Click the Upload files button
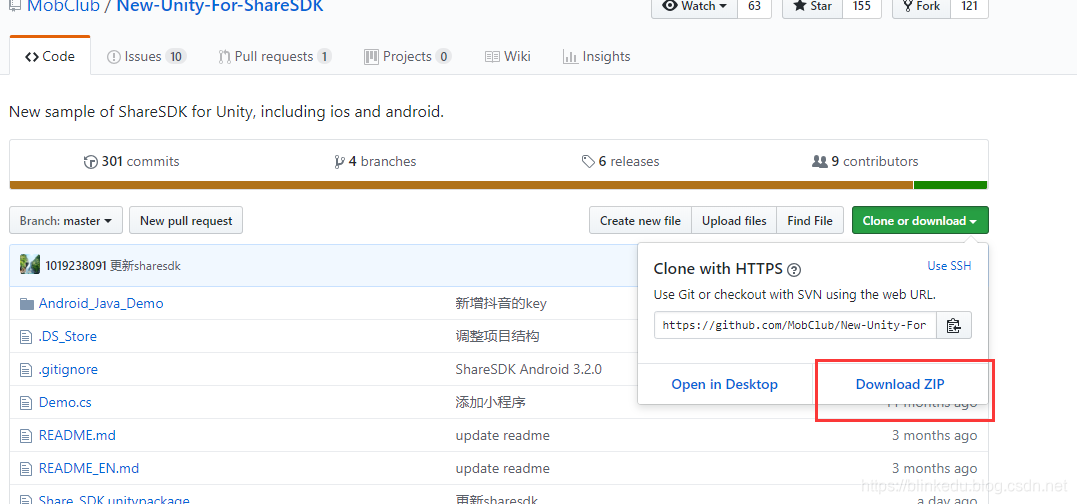1077x504 pixels. coord(734,220)
